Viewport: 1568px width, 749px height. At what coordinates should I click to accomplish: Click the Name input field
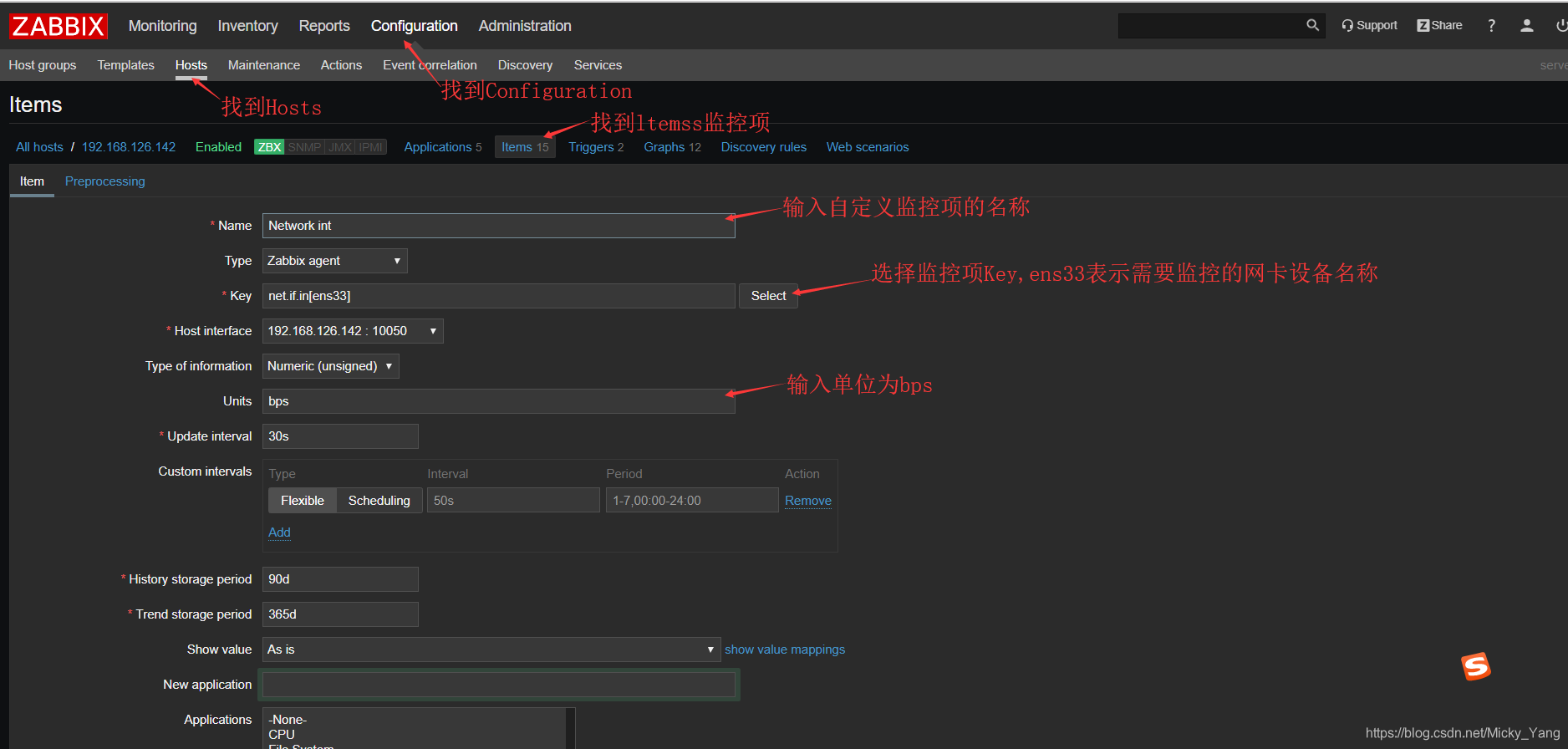499,226
